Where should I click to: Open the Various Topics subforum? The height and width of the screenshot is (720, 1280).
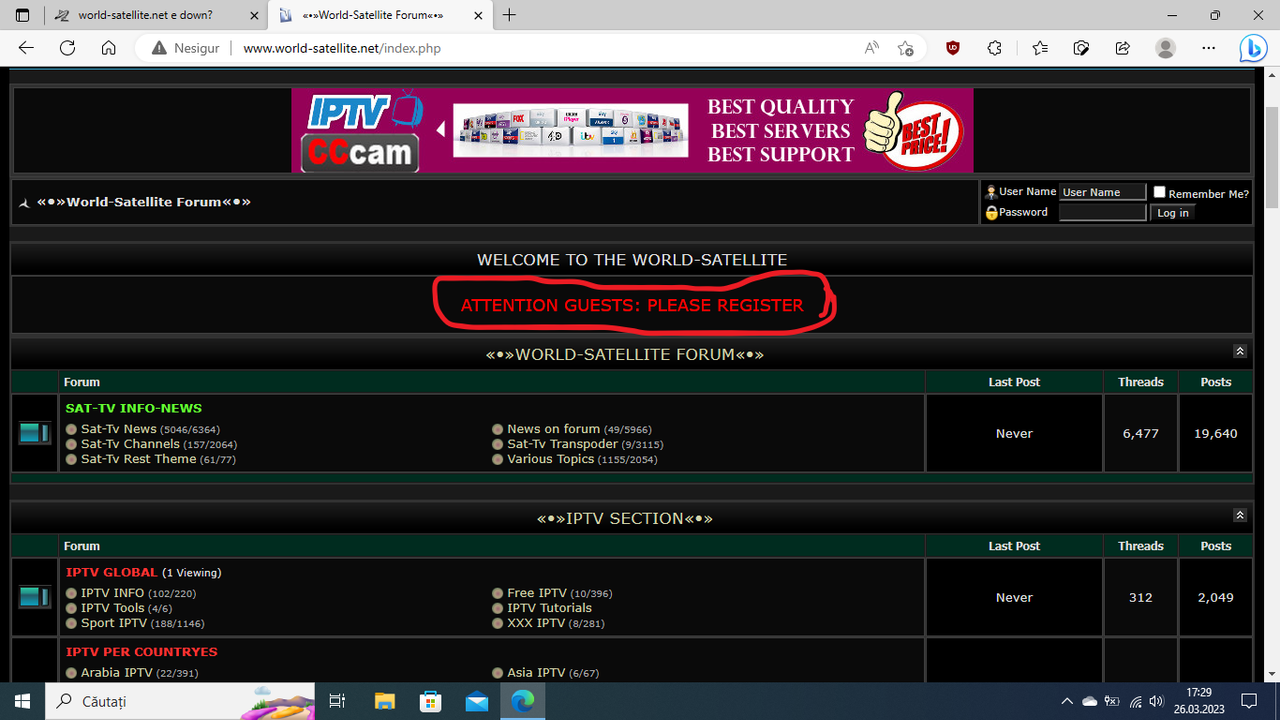(551, 459)
